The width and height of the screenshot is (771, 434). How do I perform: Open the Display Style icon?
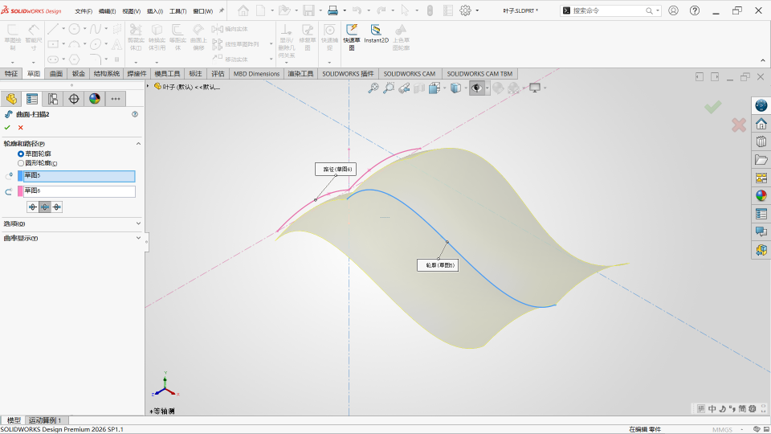point(456,88)
